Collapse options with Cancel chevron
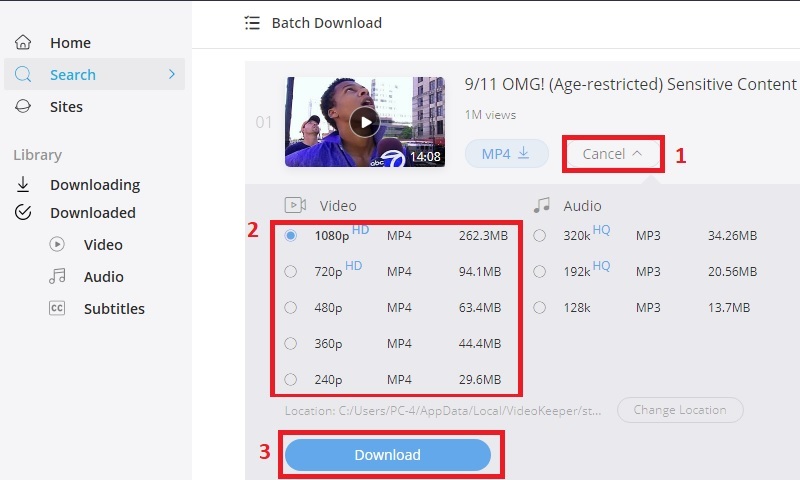 [637, 153]
